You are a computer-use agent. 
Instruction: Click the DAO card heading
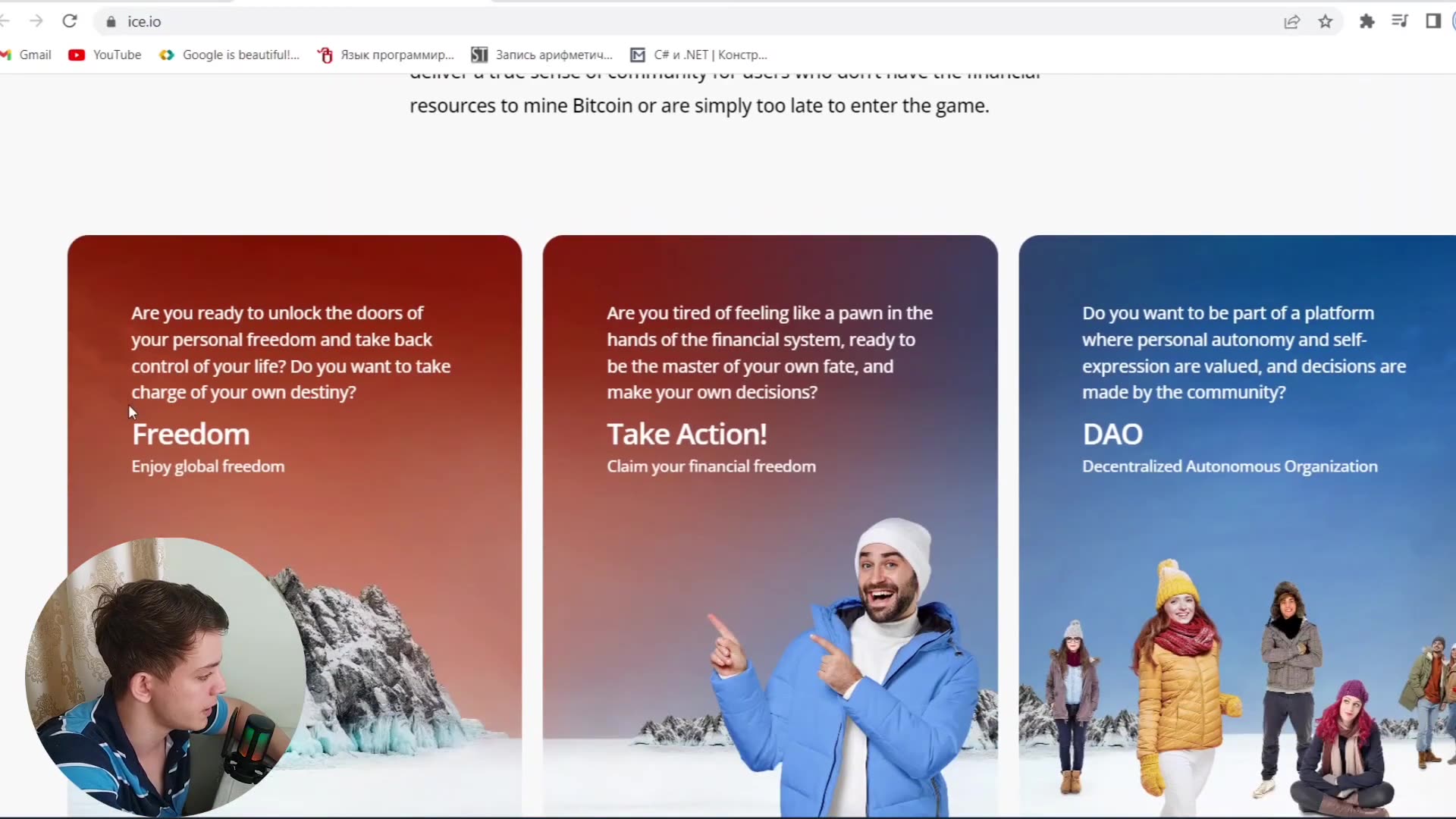(1112, 435)
